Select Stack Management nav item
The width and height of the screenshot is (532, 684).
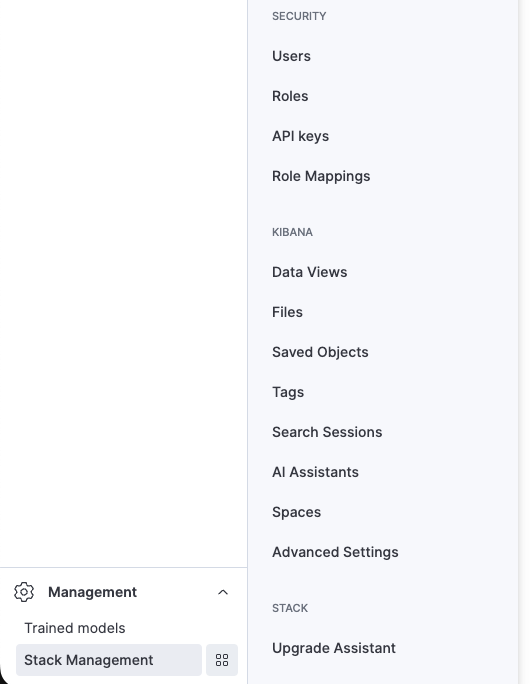pyautogui.click(x=109, y=660)
